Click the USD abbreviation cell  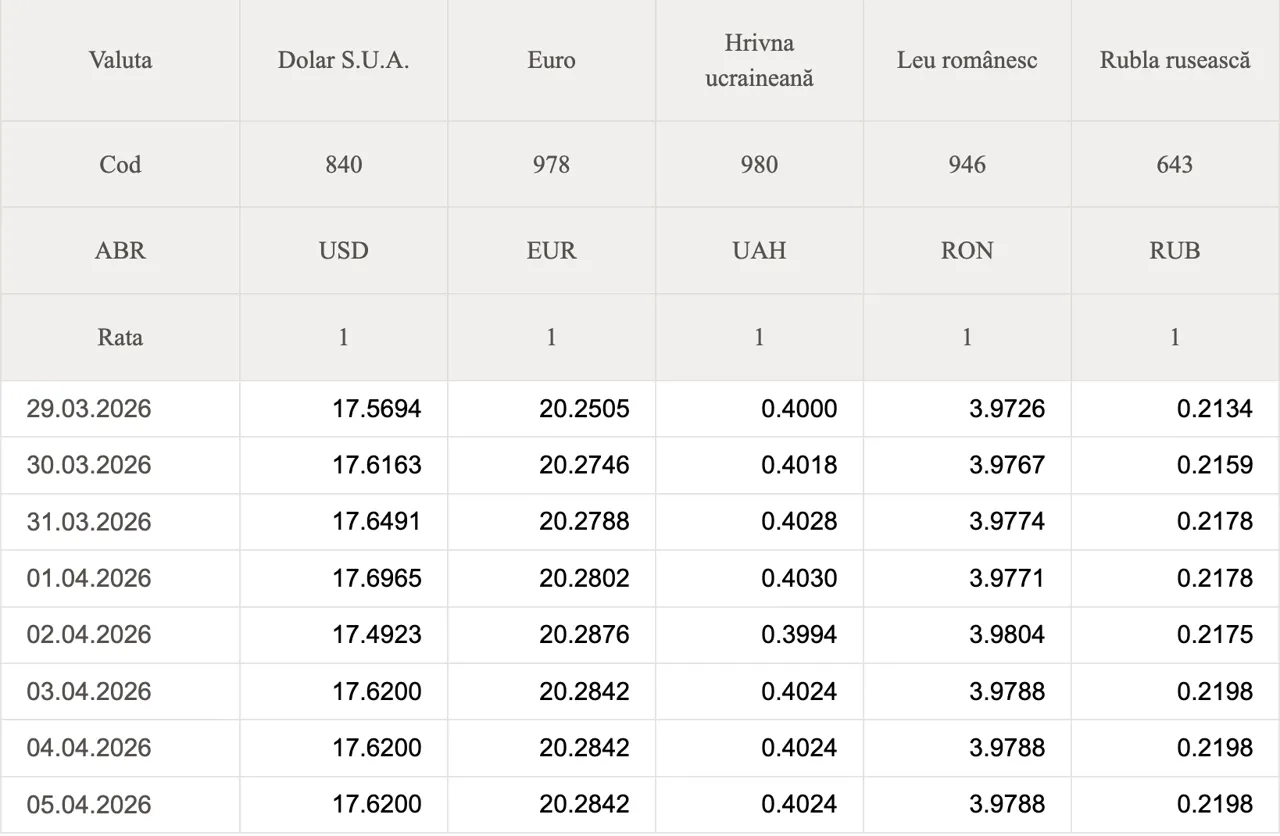tap(343, 250)
